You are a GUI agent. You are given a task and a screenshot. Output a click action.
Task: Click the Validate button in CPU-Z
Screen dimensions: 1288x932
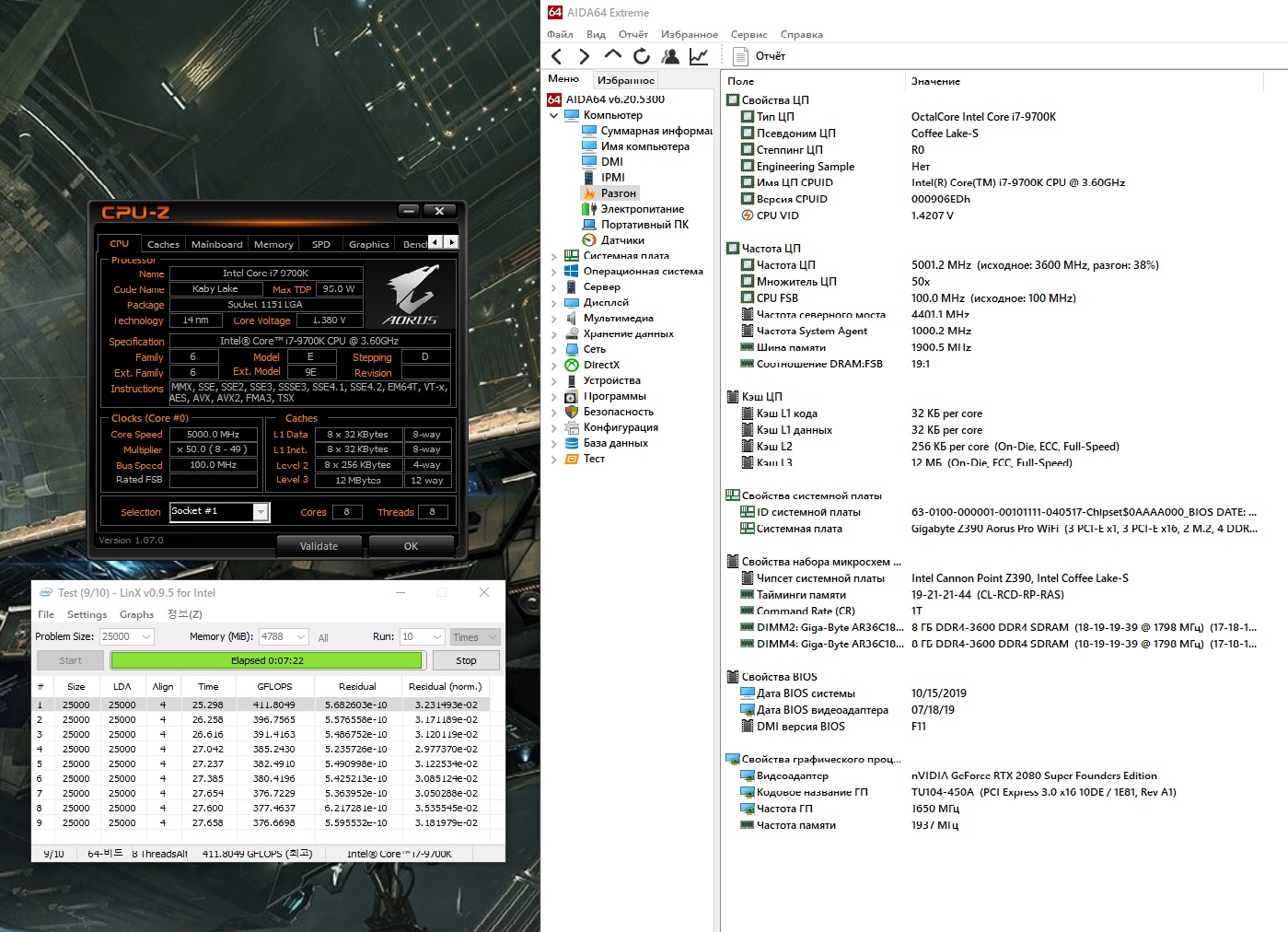[x=319, y=546]
